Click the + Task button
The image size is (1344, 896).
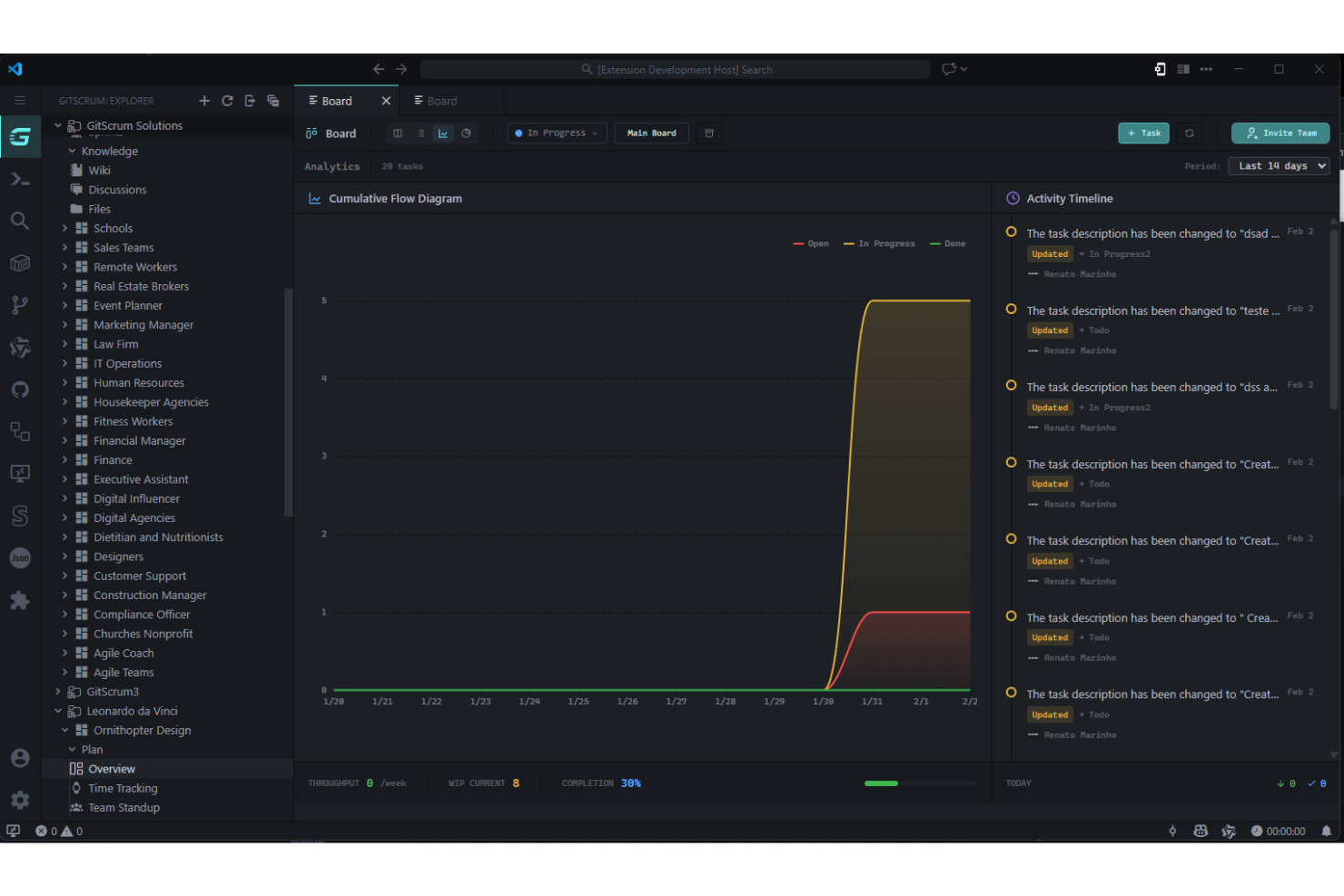pyautogui.click(x=1143, y=133)
